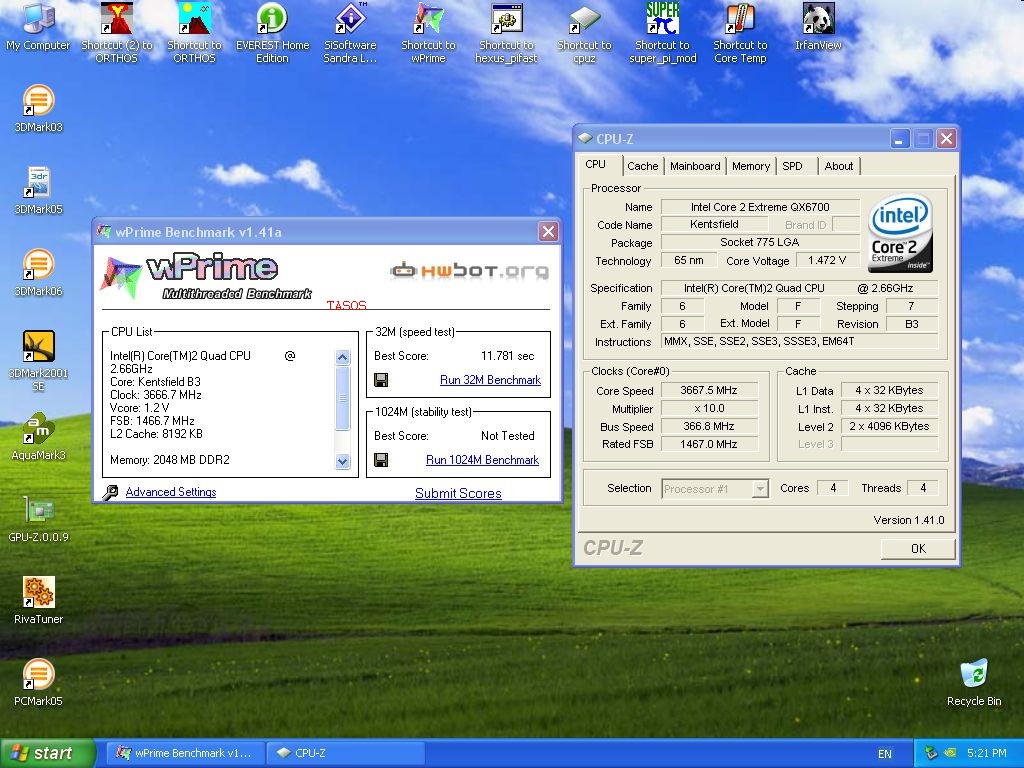Viewport: 1024px width, 768px height.
Task: Click the CPU List scroll down arrow
Action: tap(343, 461)
